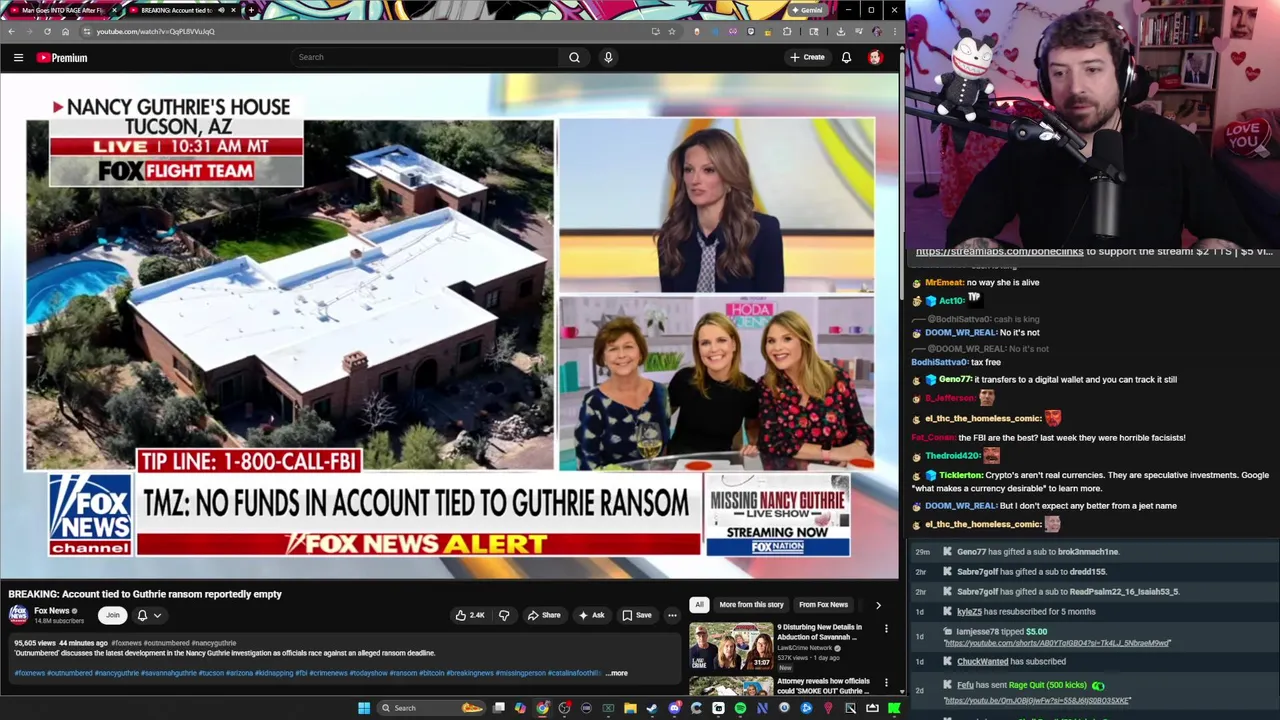
Task: Bookmark this page with the star
Action: (671, 31)
